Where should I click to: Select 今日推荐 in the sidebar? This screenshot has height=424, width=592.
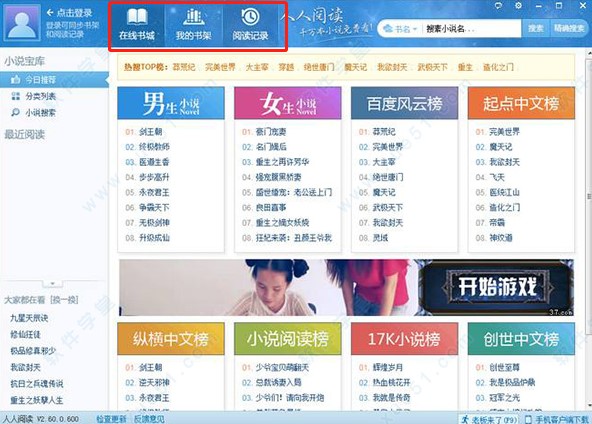[54, 80]
